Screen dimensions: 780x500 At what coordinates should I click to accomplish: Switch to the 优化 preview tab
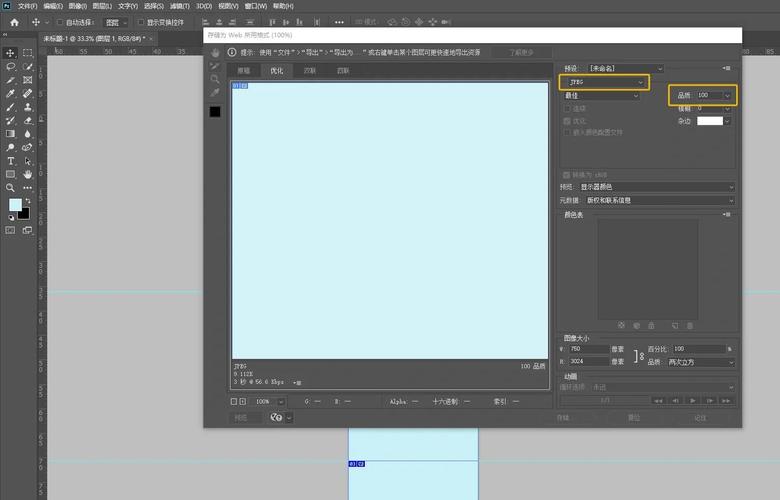276,71
